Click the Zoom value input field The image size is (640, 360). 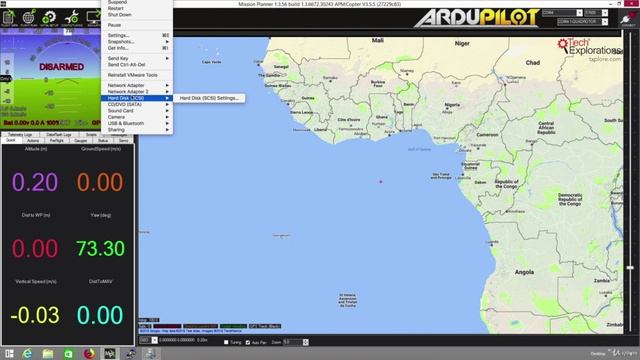293,342
